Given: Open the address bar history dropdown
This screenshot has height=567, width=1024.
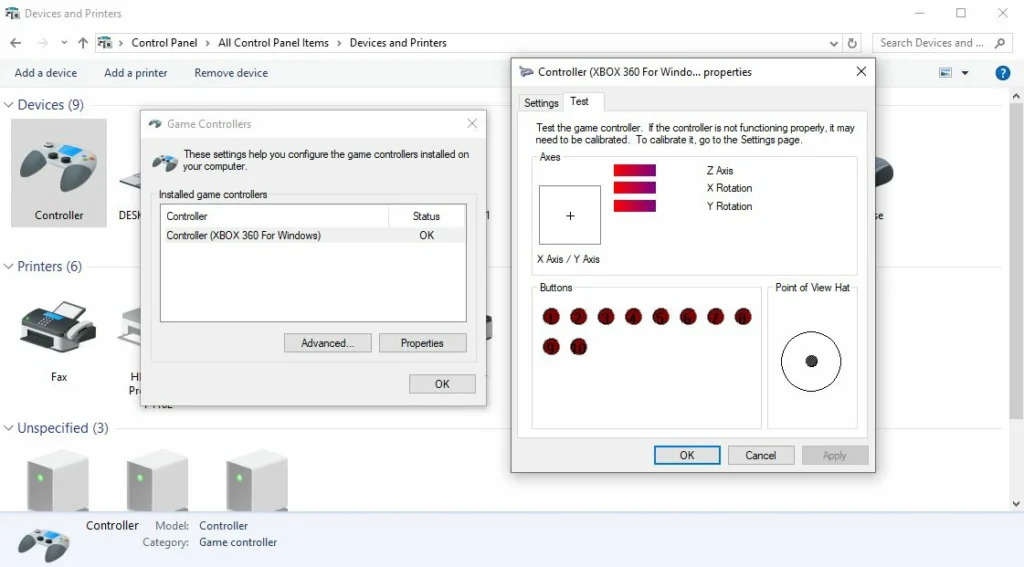Looking at the screenshot, I should (833, 43).
